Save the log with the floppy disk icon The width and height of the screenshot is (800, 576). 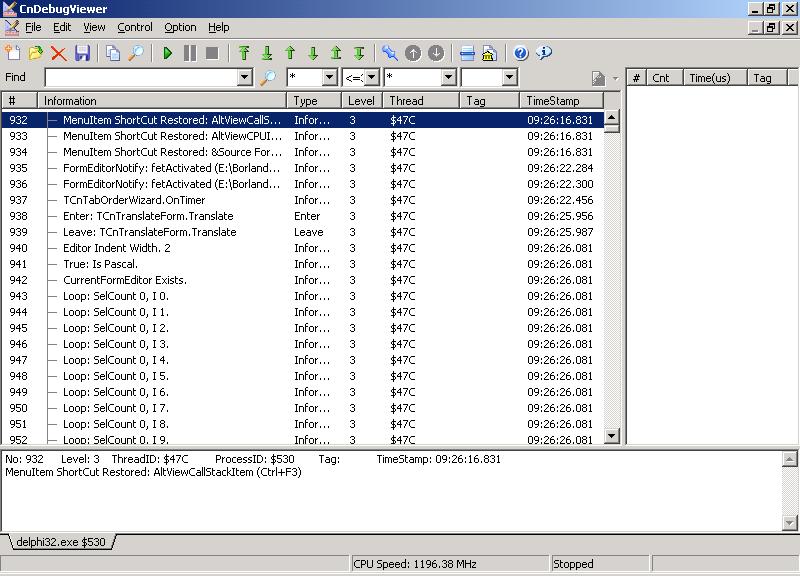82,53
